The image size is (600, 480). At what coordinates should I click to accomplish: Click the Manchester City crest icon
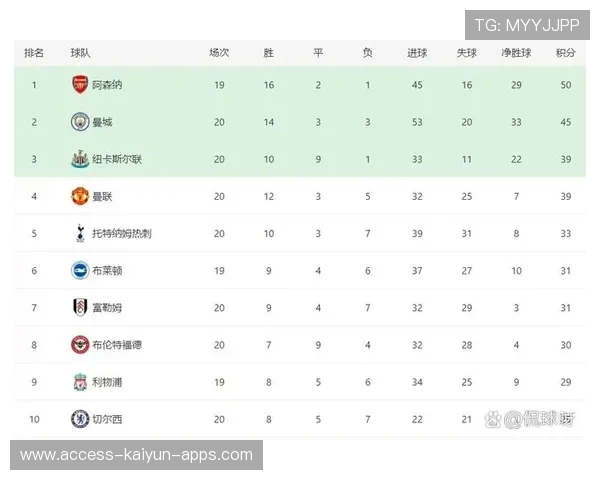(x=79, y=122)
